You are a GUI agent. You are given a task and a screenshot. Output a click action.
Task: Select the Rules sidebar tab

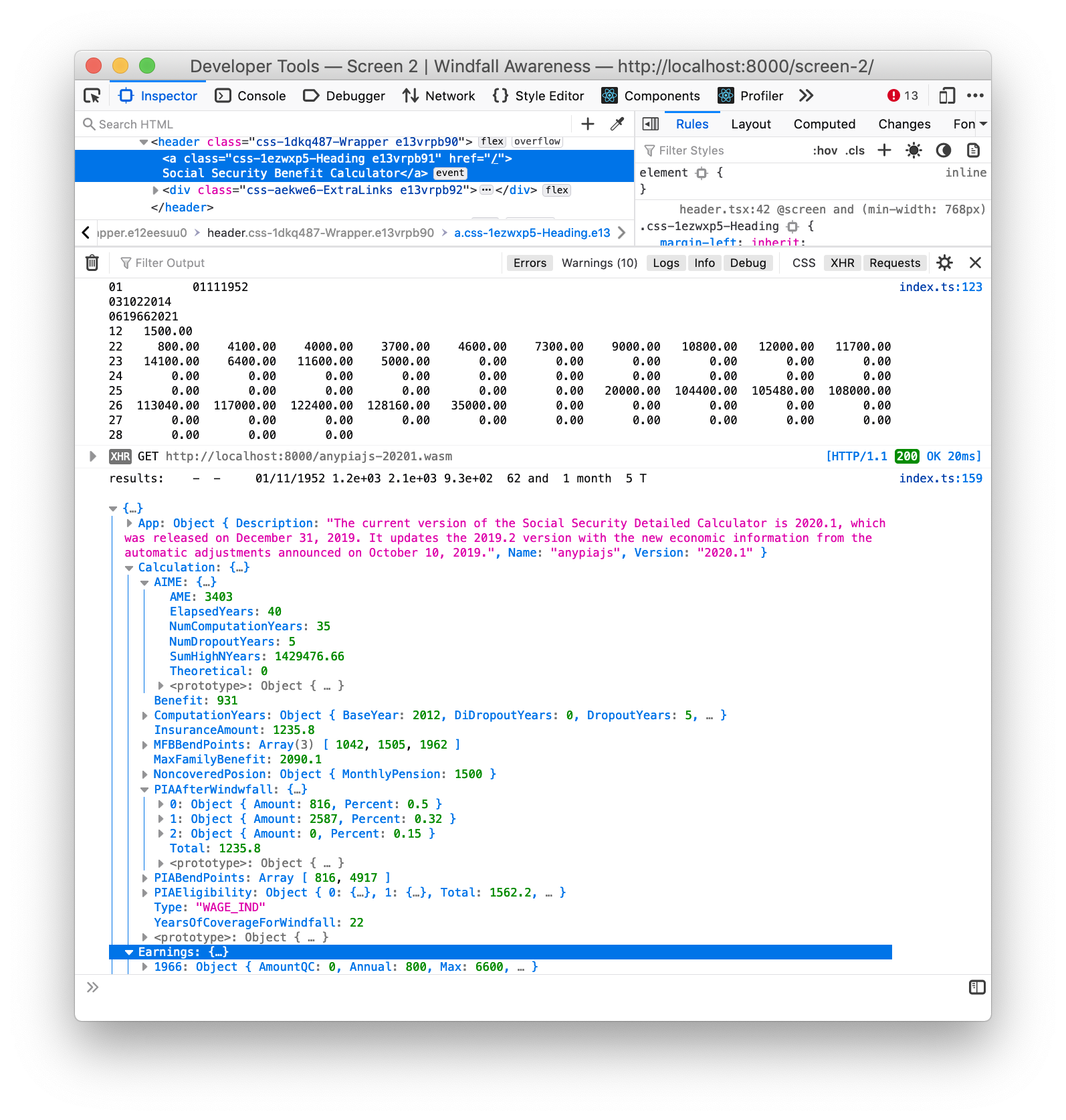pyautogui.click(x=692, y=124)
